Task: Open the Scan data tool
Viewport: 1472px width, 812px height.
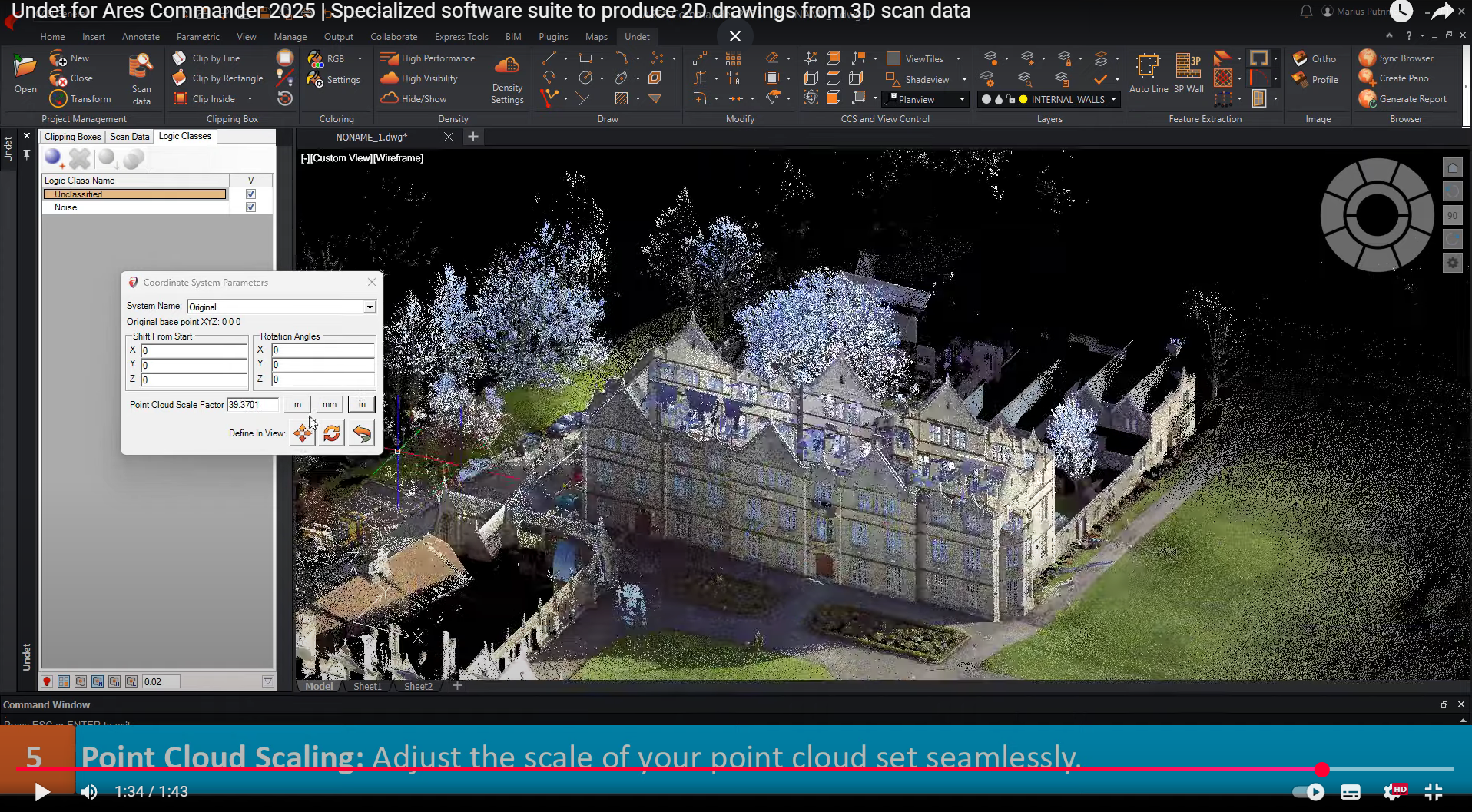Action: (141, 78)
